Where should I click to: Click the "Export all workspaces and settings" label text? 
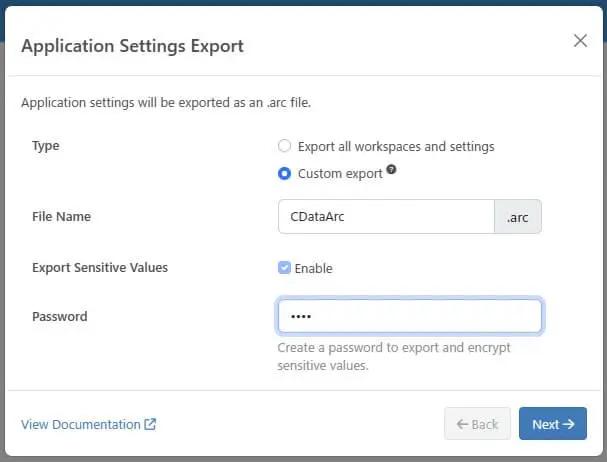(x=396, y=146)
